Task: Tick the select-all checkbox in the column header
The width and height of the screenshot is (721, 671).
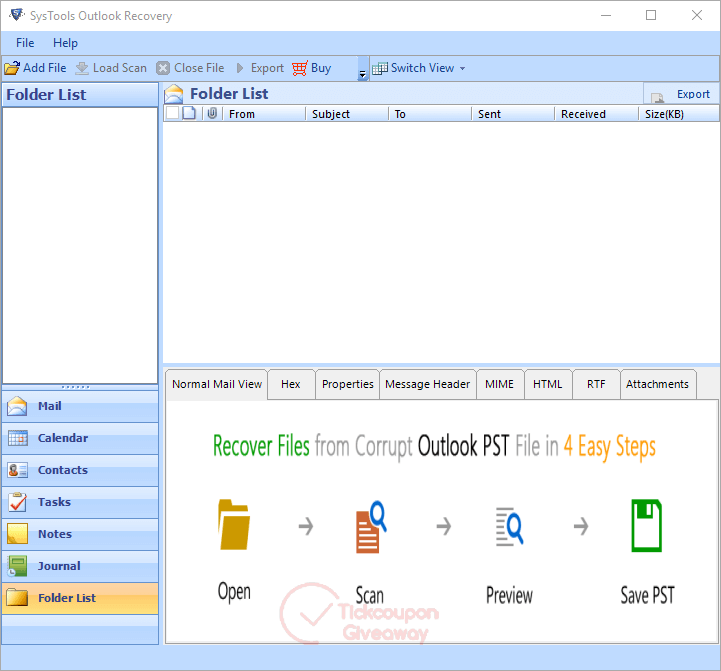Action: 172,113
